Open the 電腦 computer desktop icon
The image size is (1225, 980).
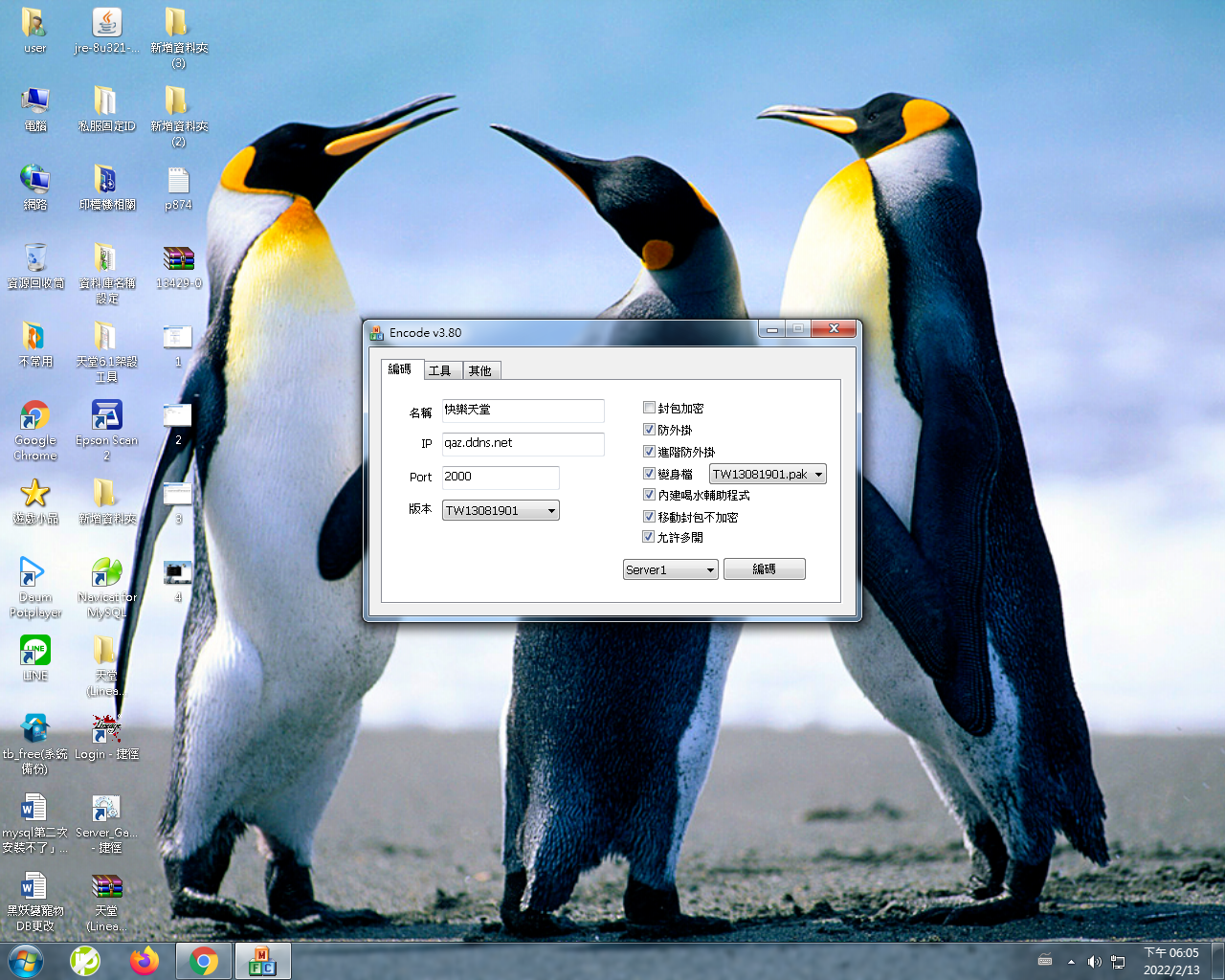pos(34,108)
